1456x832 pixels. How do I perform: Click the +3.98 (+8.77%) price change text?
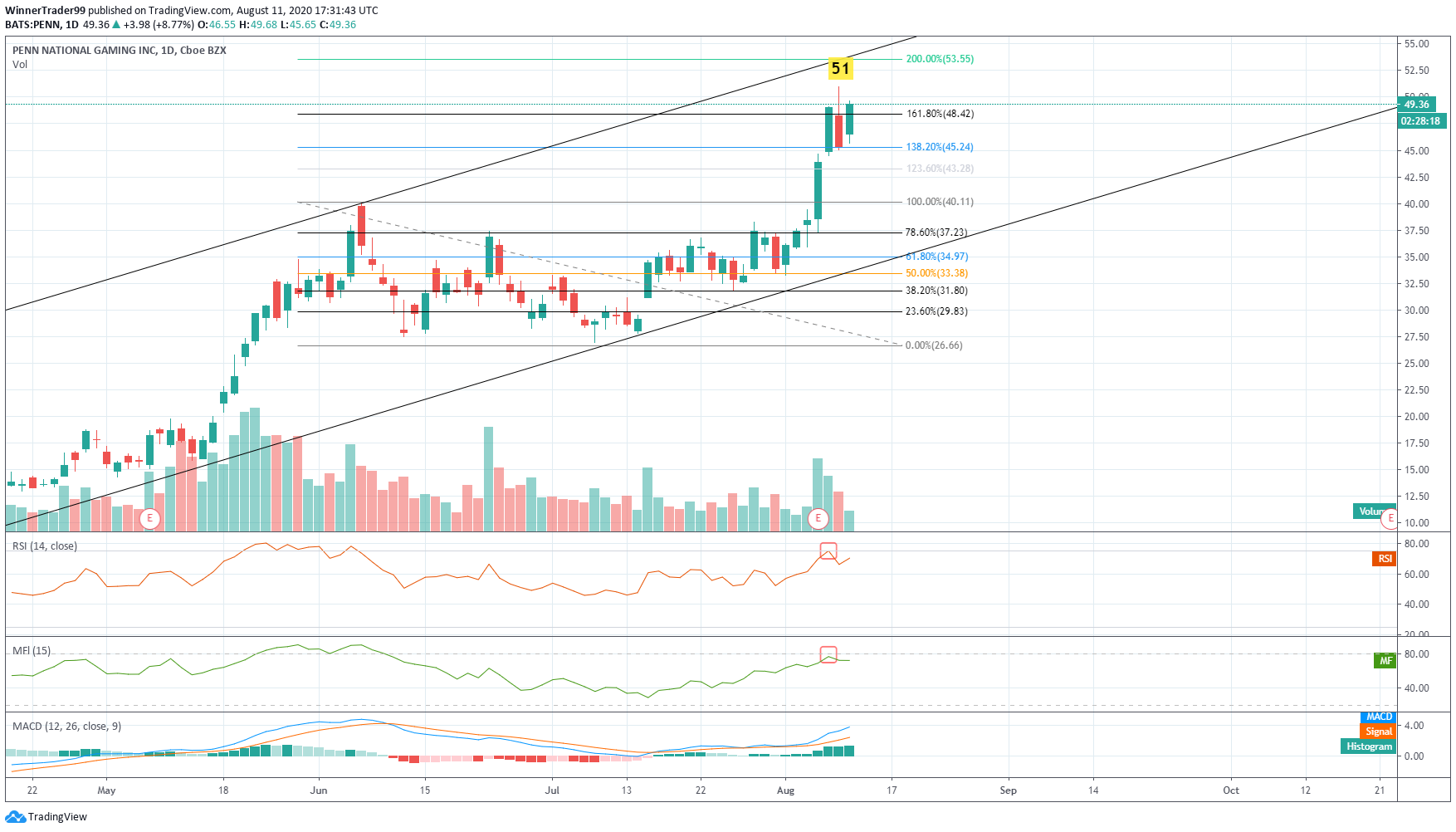click(159, 25)
